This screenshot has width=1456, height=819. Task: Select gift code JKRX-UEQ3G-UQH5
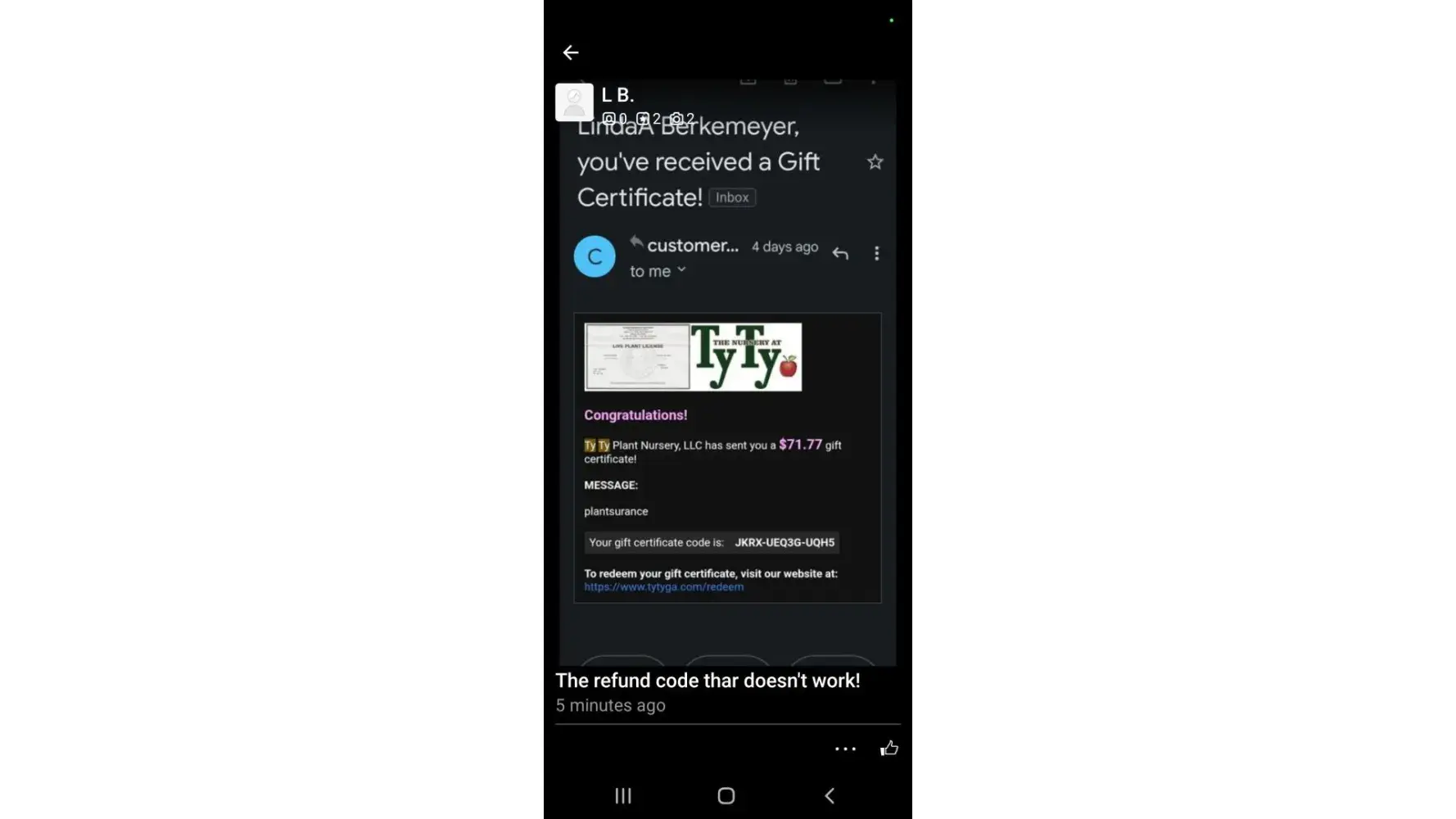pos(785,543)
